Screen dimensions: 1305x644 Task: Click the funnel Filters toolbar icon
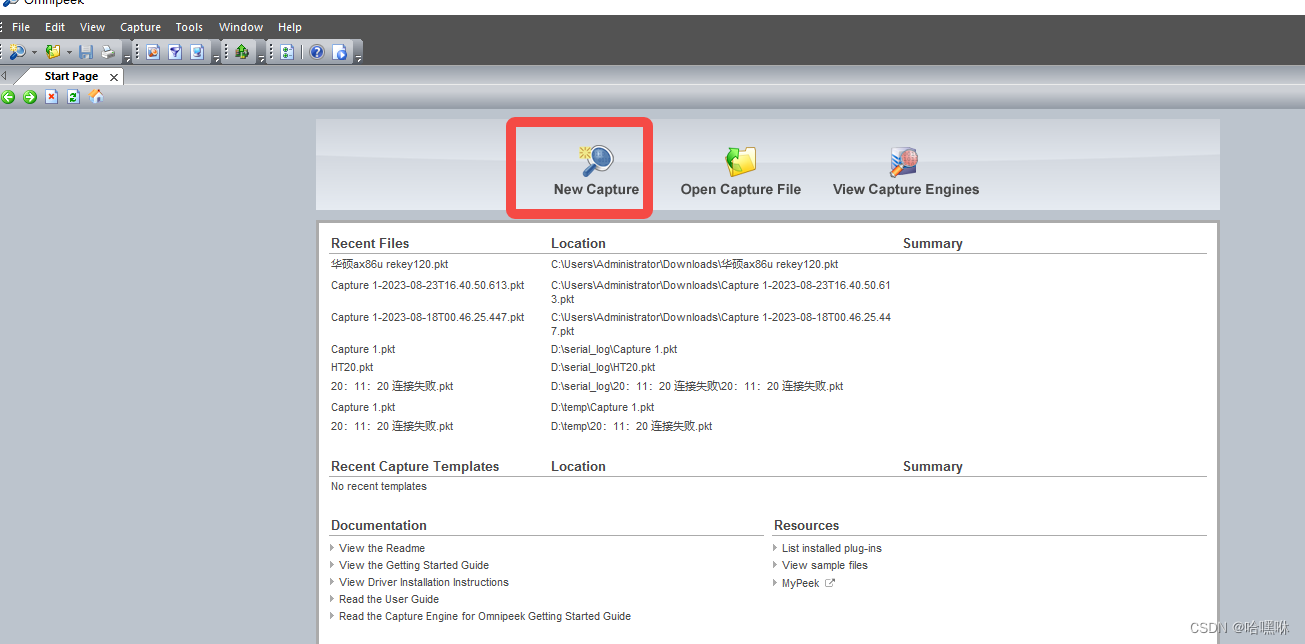(175, 52)
